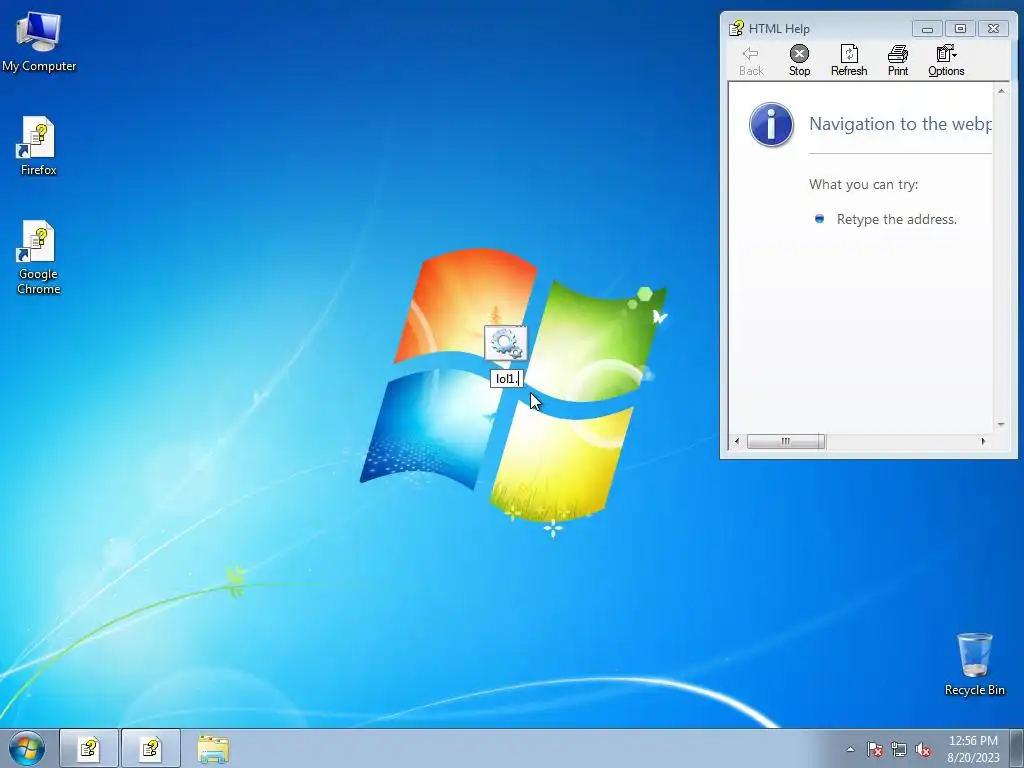Close the HTML Help window

(993, 29)
